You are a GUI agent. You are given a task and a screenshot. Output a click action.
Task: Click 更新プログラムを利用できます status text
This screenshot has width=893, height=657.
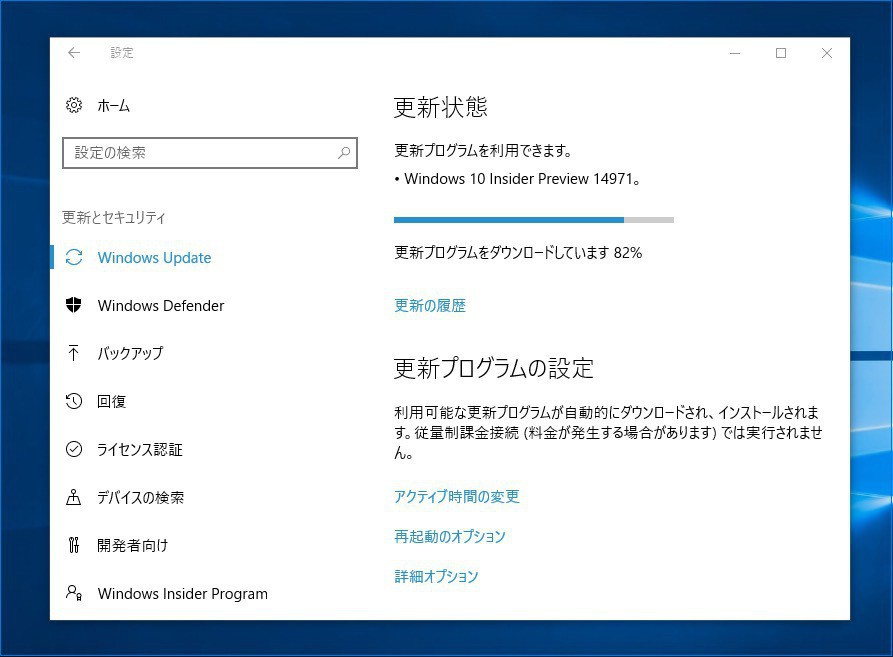click(483, 150)
